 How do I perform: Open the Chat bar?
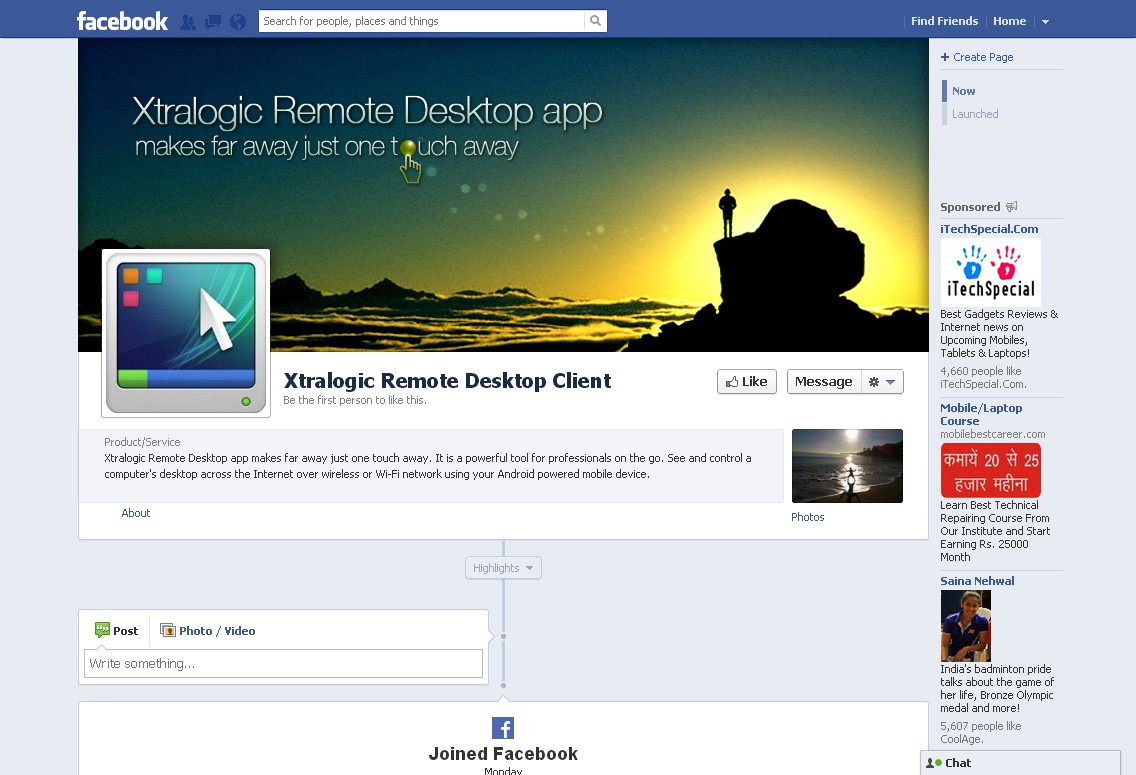1020,763
